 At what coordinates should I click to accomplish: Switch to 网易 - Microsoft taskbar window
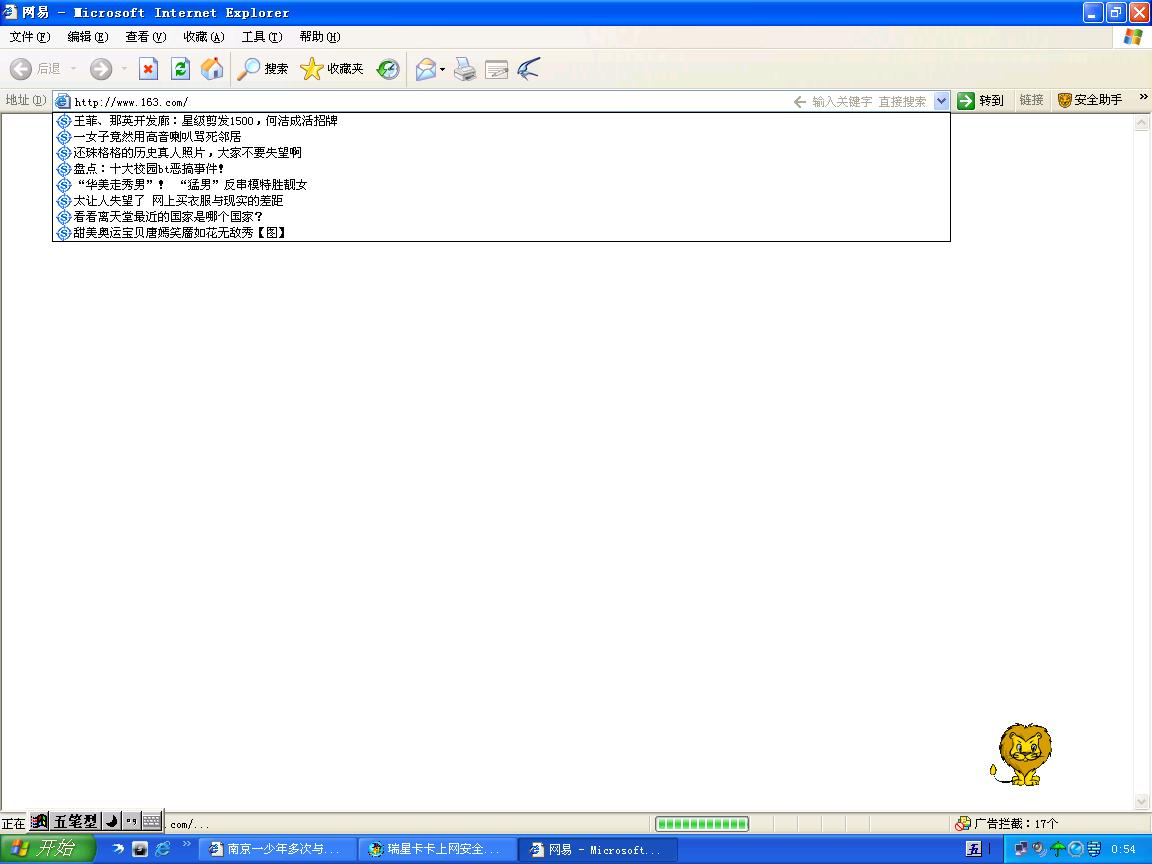(597, 849)
